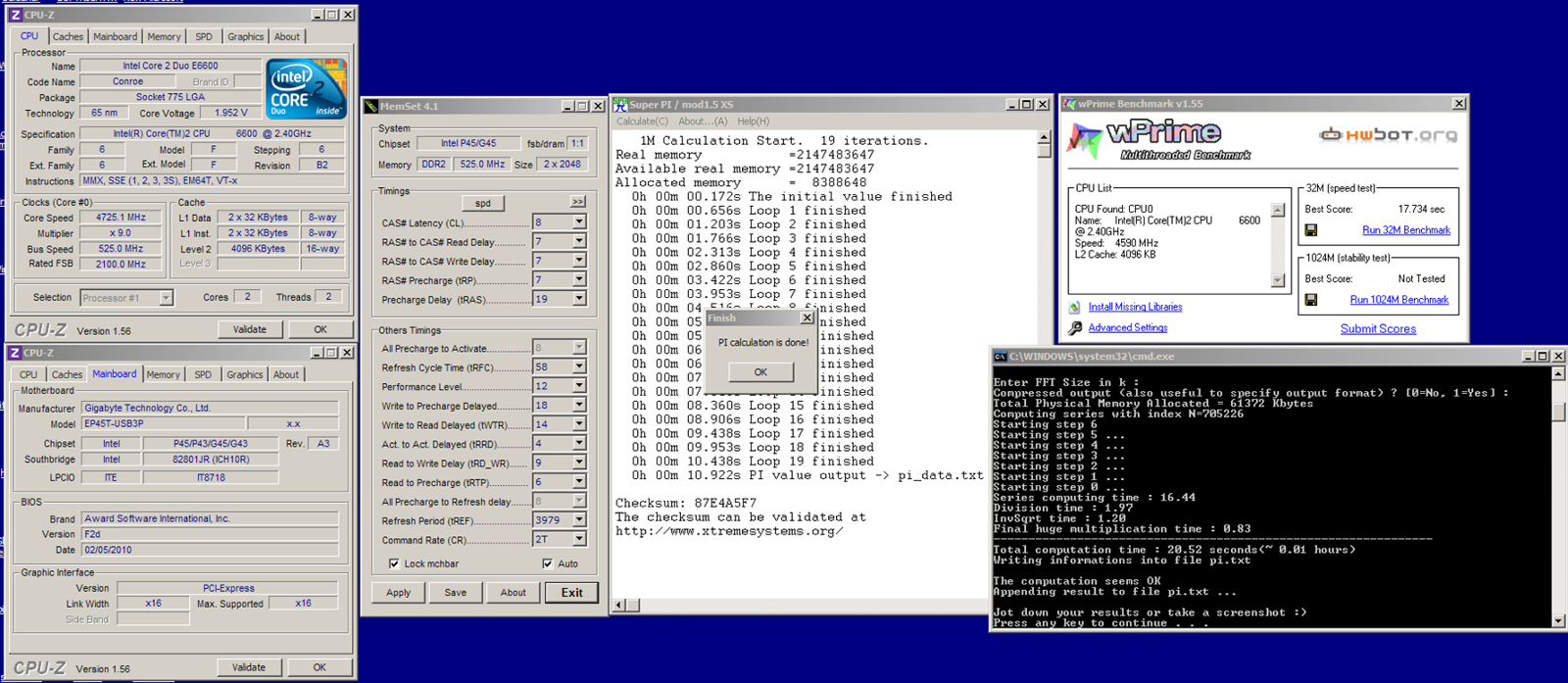The width and height of the screenshot is (1568, 683).
Task: Click Apply button in MemSet
Action: coord(399,593)
